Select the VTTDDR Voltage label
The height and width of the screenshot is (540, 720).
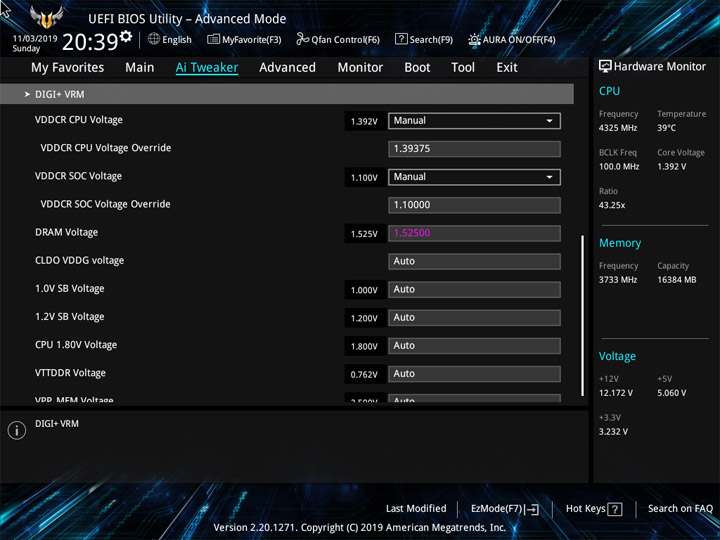point(70,373)
